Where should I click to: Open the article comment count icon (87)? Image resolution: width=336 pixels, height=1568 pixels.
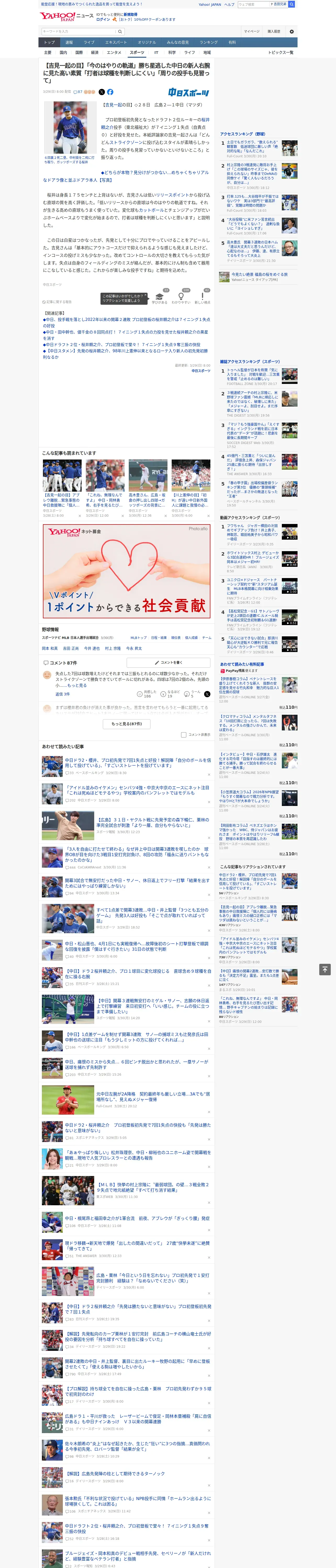[78, 92]
